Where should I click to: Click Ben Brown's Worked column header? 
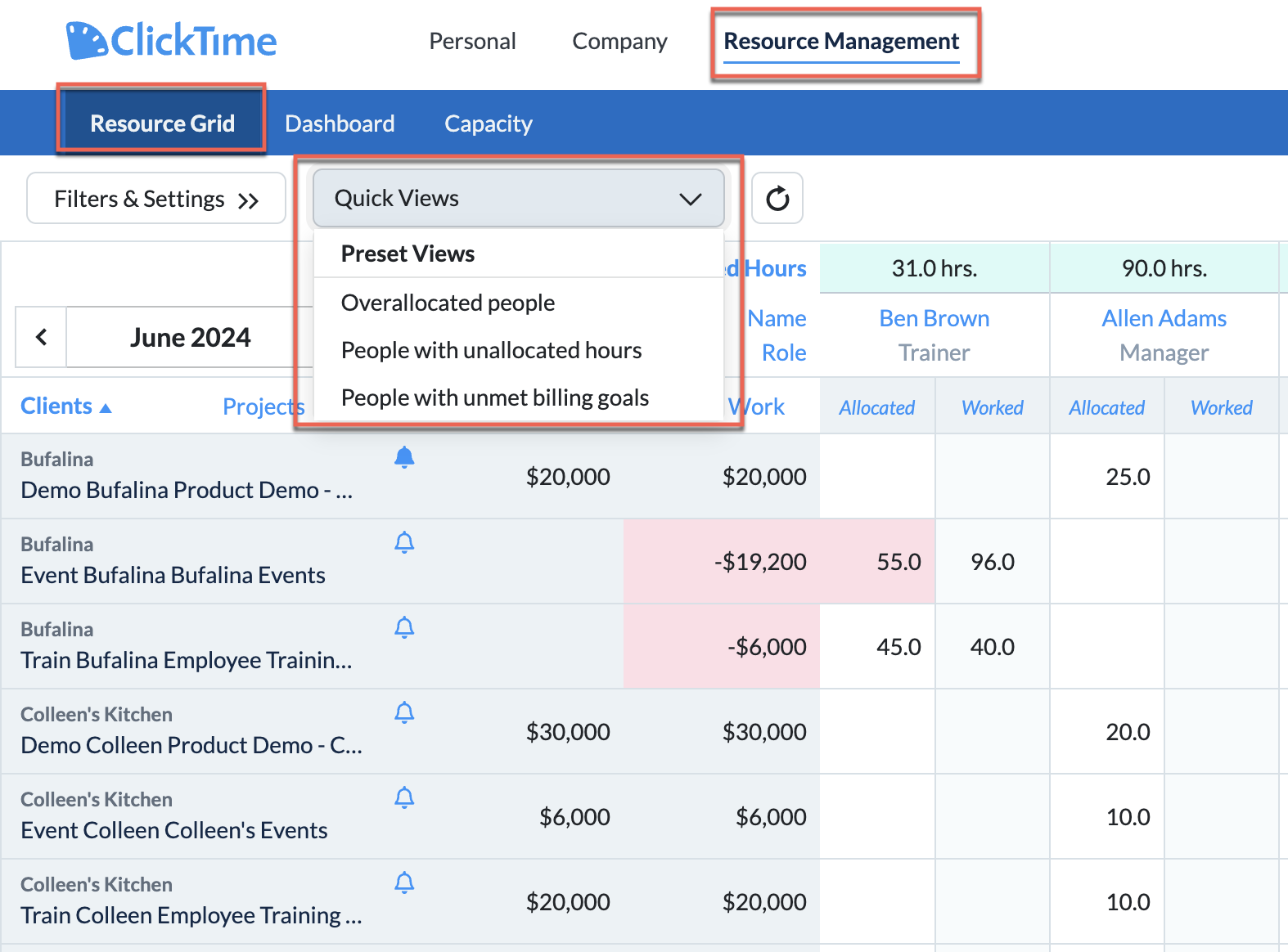point(992,407)
